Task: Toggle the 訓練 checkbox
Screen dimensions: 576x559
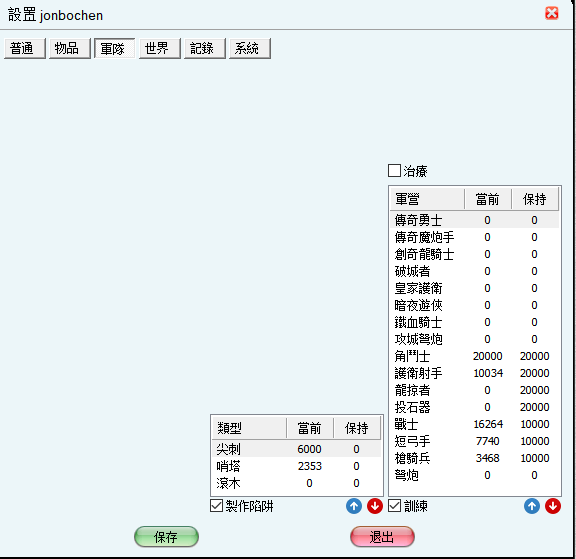Action: [x=395, y=506]
